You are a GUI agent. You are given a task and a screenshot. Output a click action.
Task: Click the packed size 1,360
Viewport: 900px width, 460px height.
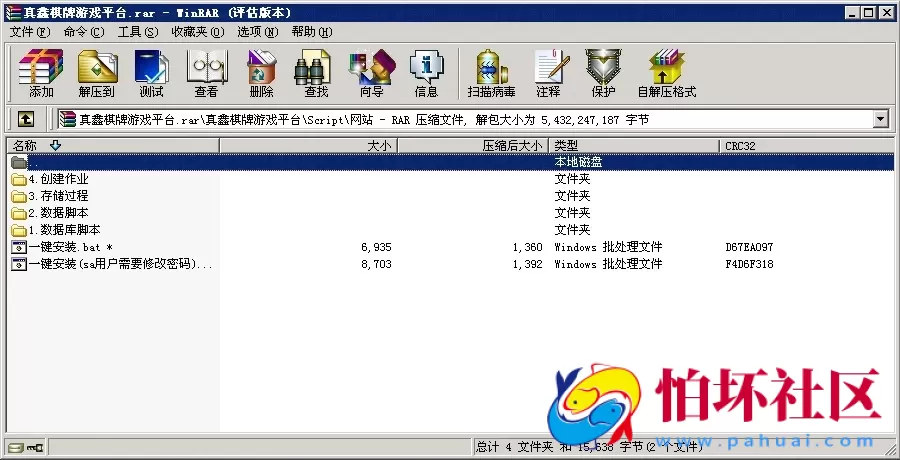point(527,248)
